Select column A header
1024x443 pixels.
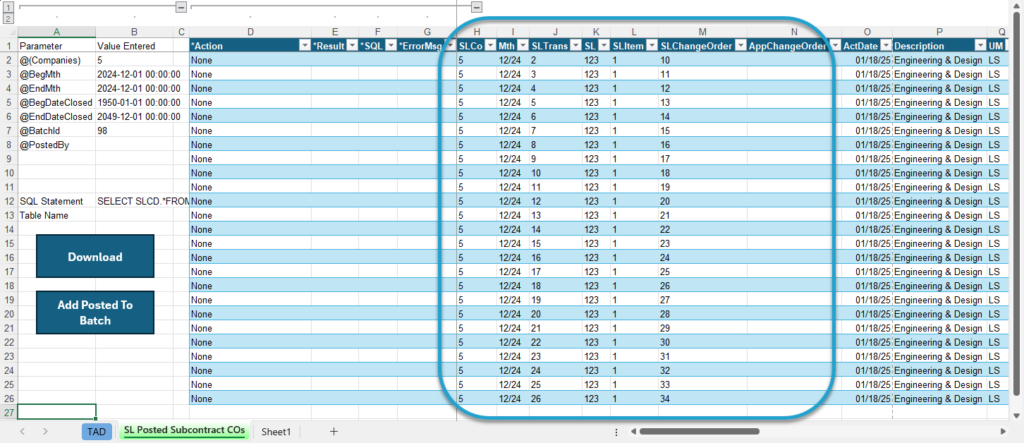click(57, 31)
